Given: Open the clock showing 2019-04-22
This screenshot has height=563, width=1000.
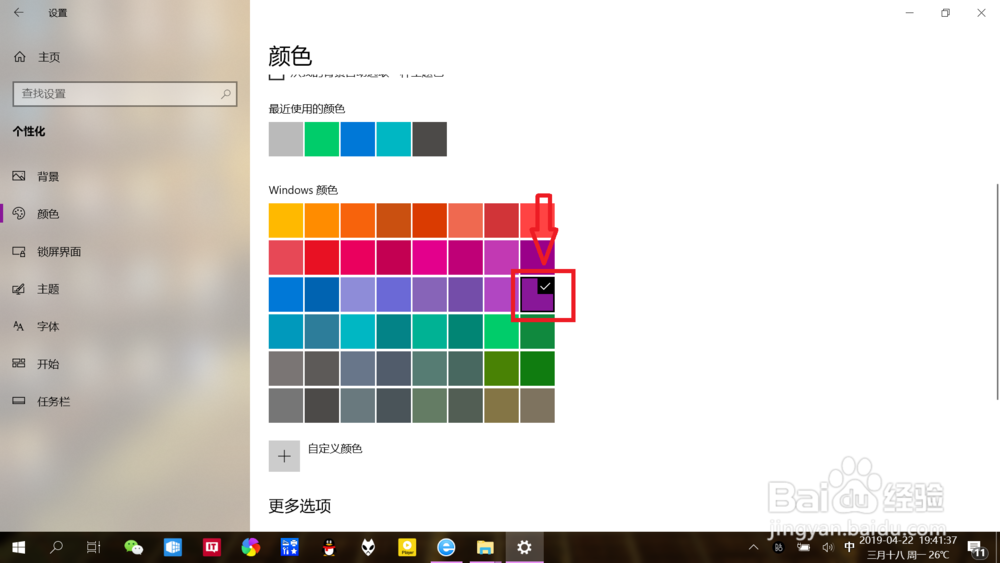Looking at the screenshot, I should pos(908,547).
